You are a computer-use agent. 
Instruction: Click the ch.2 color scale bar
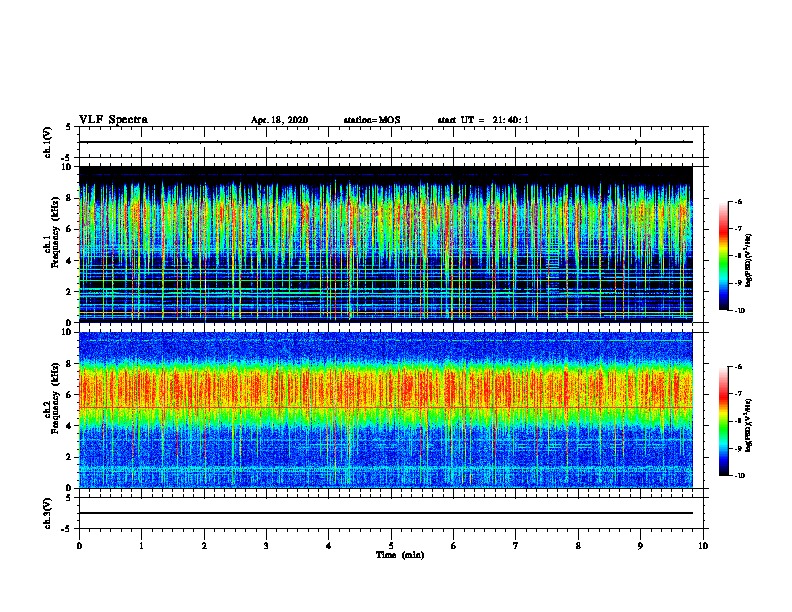[723, 421]
